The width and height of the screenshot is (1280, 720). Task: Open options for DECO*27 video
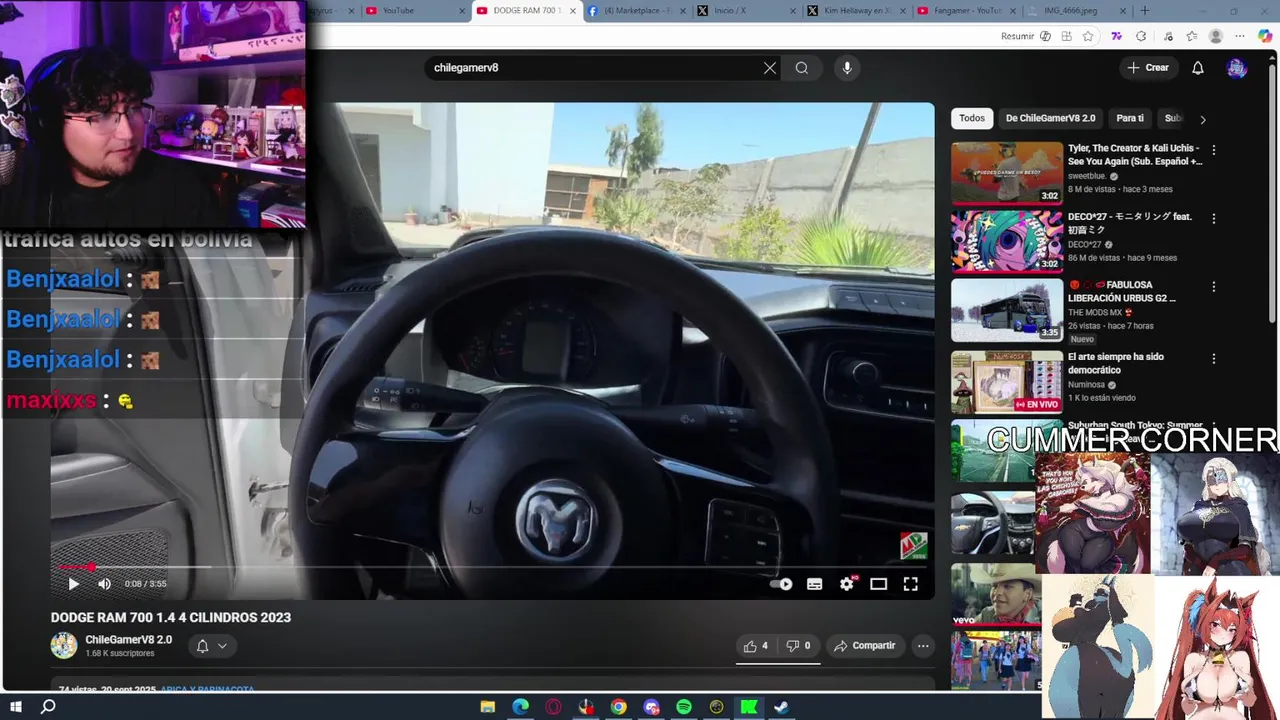click(x=1214, y=218)
